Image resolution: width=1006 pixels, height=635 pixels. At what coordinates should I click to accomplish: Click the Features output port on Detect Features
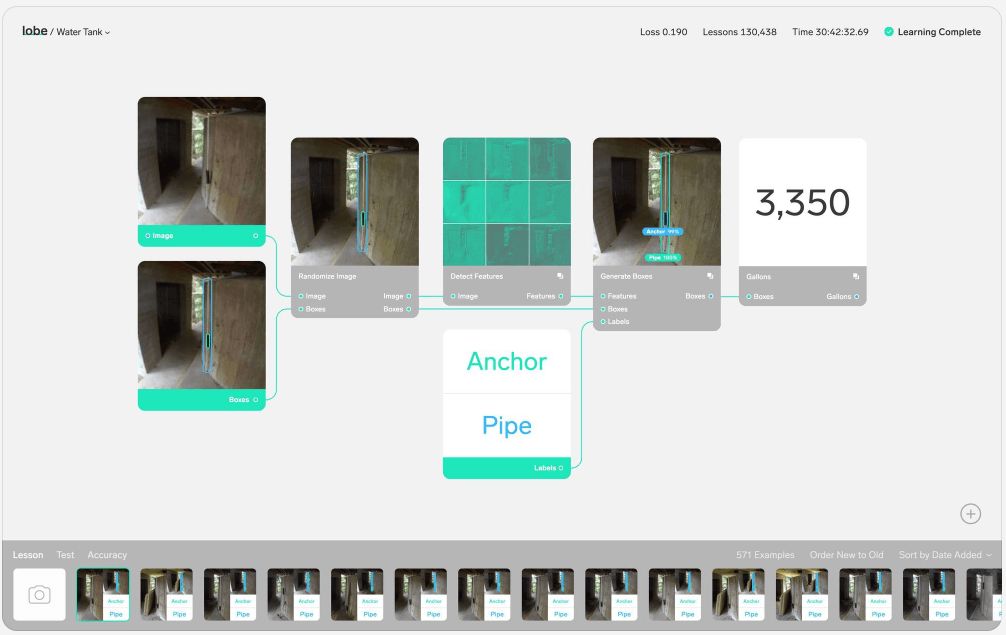(561, 297)
